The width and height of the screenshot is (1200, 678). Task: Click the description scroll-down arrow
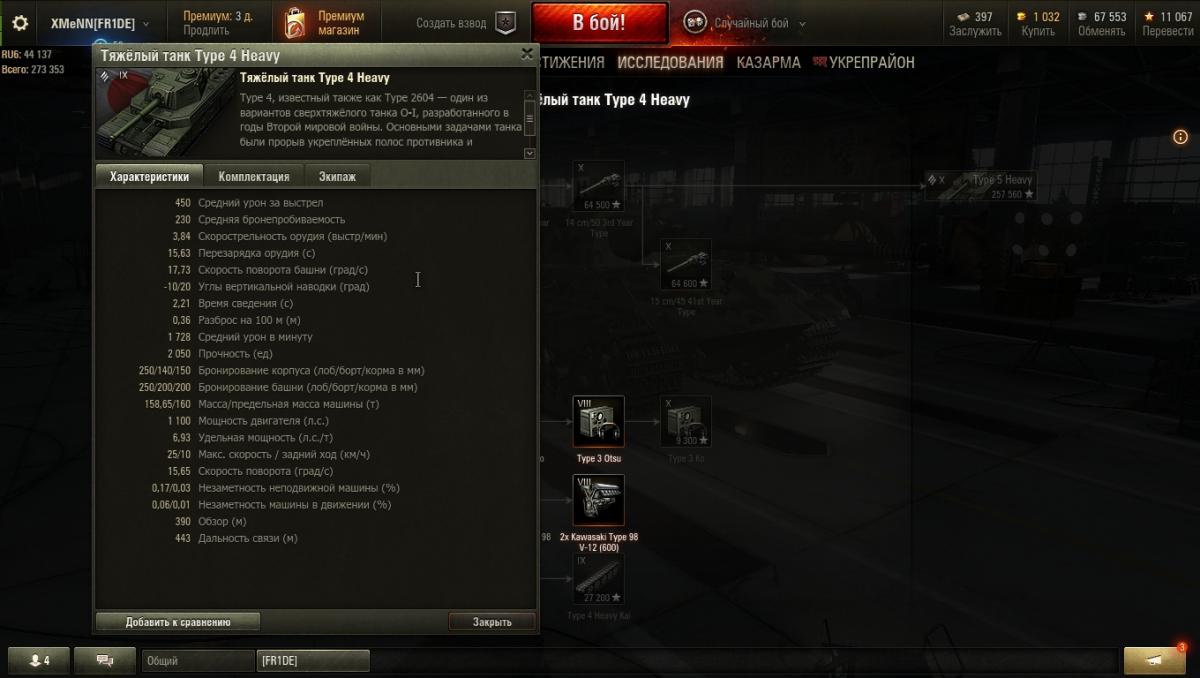click(x=530, y=153)
